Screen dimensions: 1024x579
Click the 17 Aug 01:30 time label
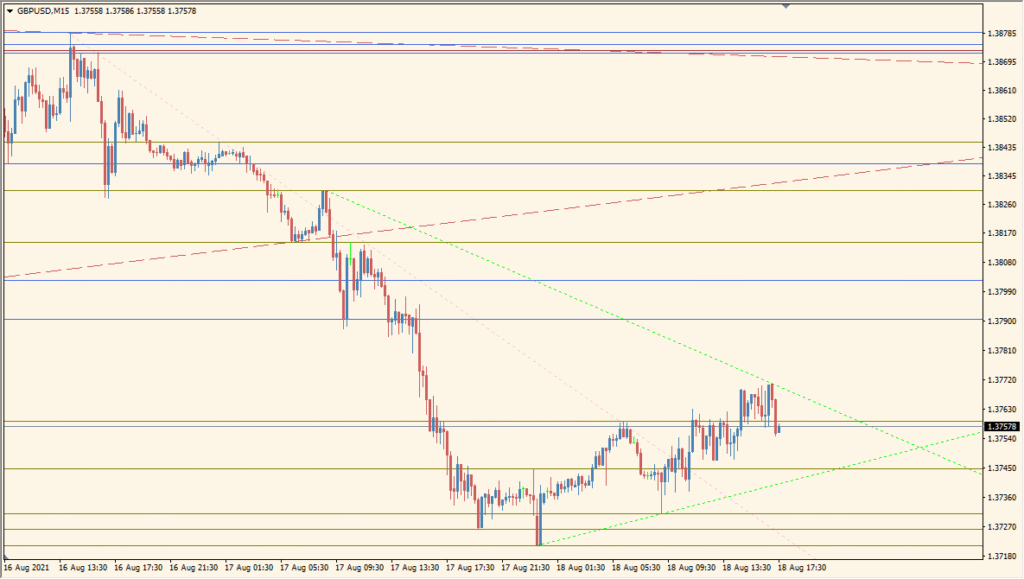[x=249, y=568]
